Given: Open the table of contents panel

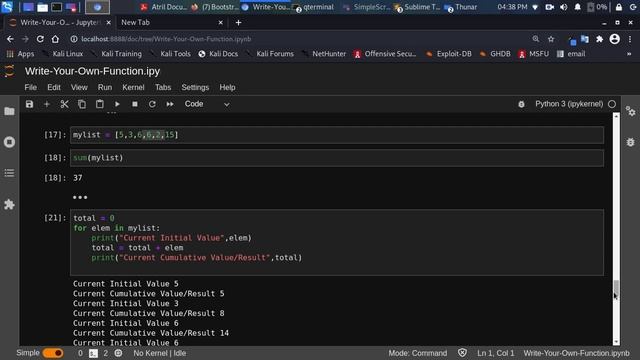Looking at the screenshot, I should coord(9,173).
